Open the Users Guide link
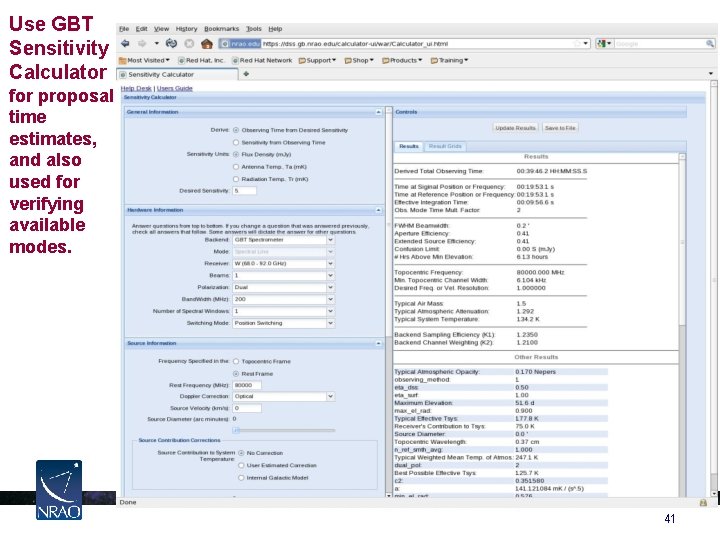This screenshot has height=540, width=720. [174, 88]
